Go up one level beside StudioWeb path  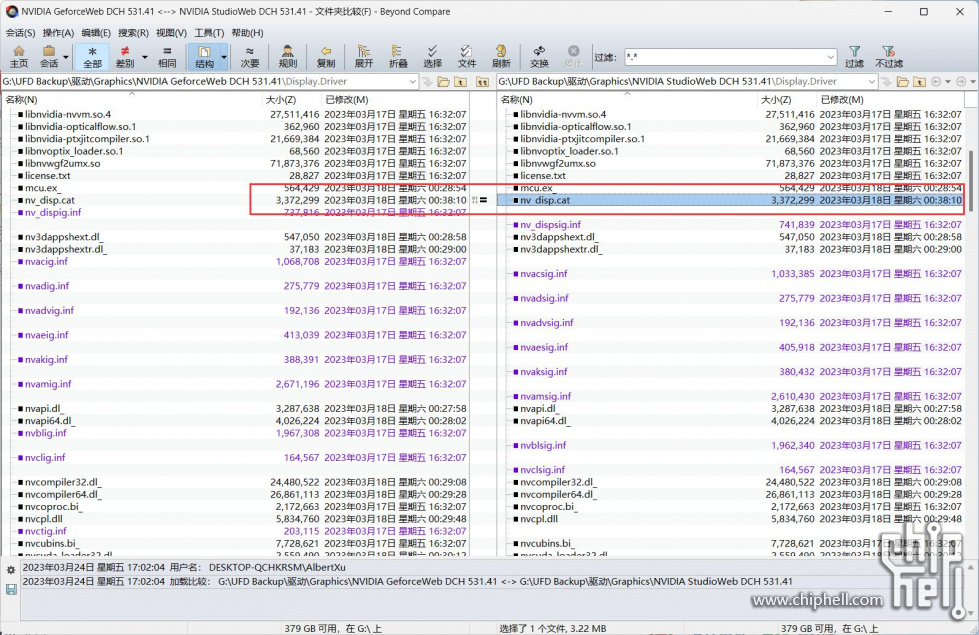[x=919, y=82]
